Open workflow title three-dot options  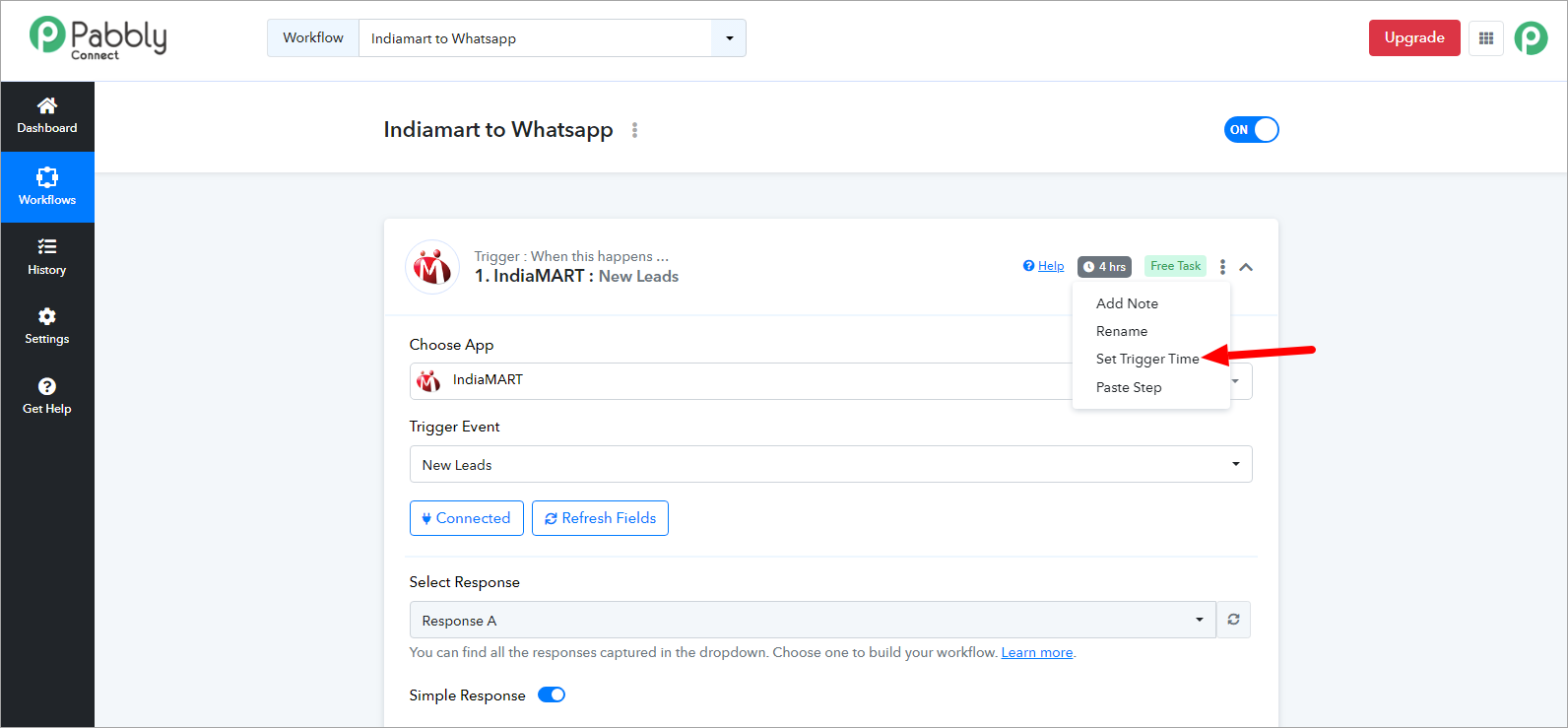click(634, 130)
